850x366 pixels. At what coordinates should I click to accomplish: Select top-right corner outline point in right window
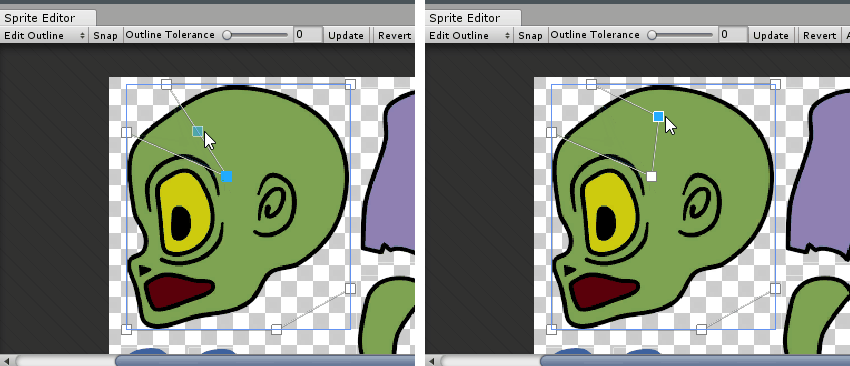(x=775, y=84)
